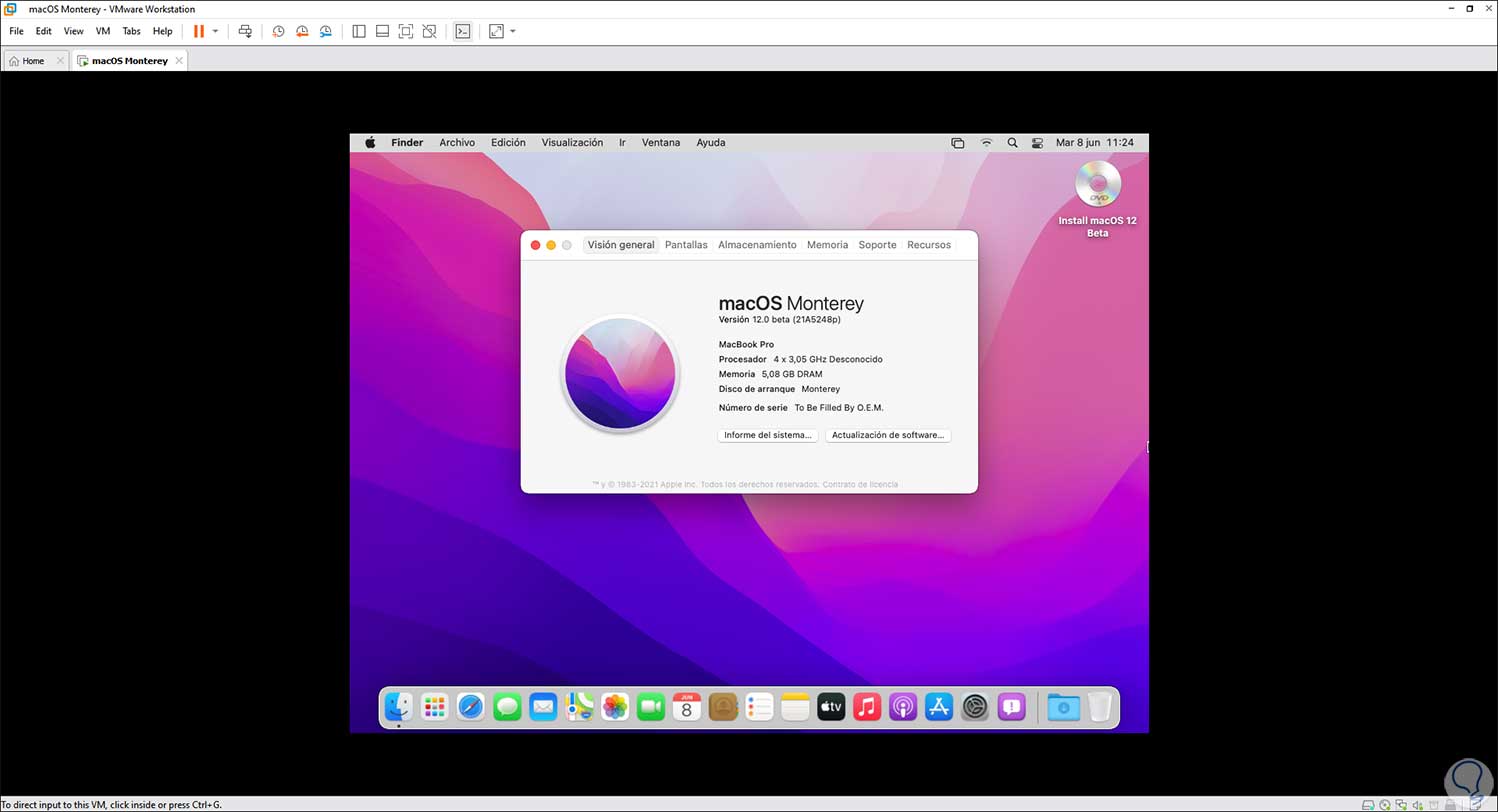Open the VMware Edit menu
The height and width of the screenshot is (812, 1500).
tap(44, 31)
